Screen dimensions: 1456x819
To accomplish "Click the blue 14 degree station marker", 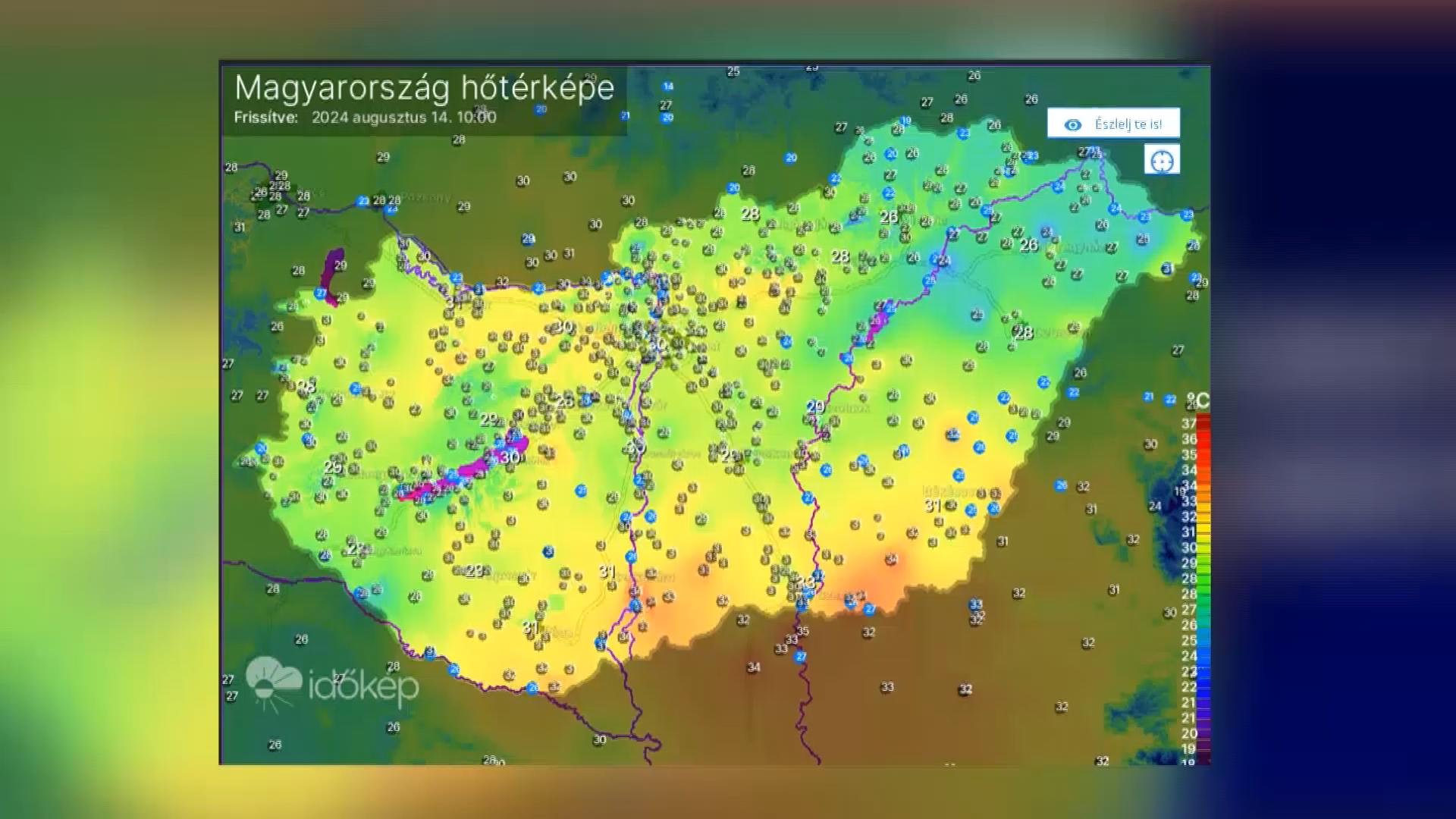I will tap(668, 86).
